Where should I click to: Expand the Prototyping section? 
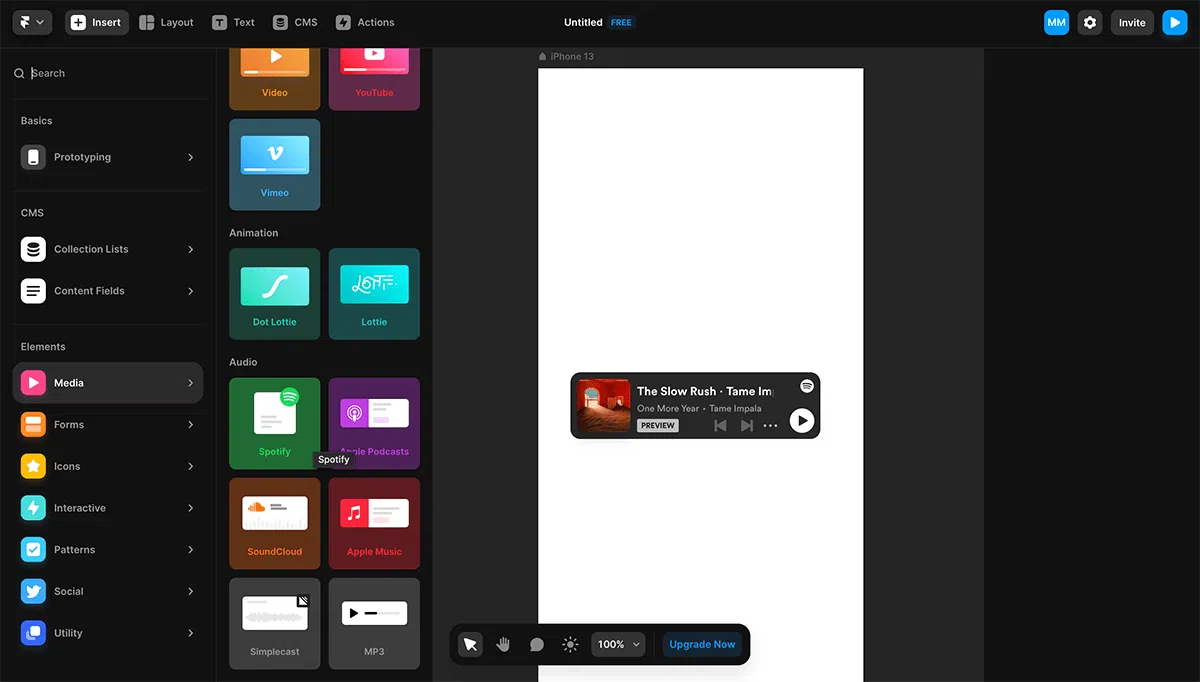[x=108, y=157]
